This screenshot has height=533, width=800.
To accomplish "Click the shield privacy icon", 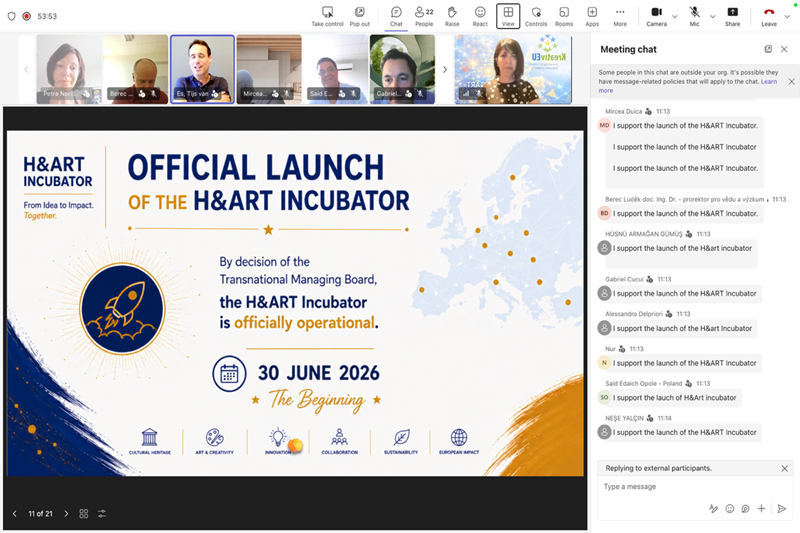I will 11,16.
